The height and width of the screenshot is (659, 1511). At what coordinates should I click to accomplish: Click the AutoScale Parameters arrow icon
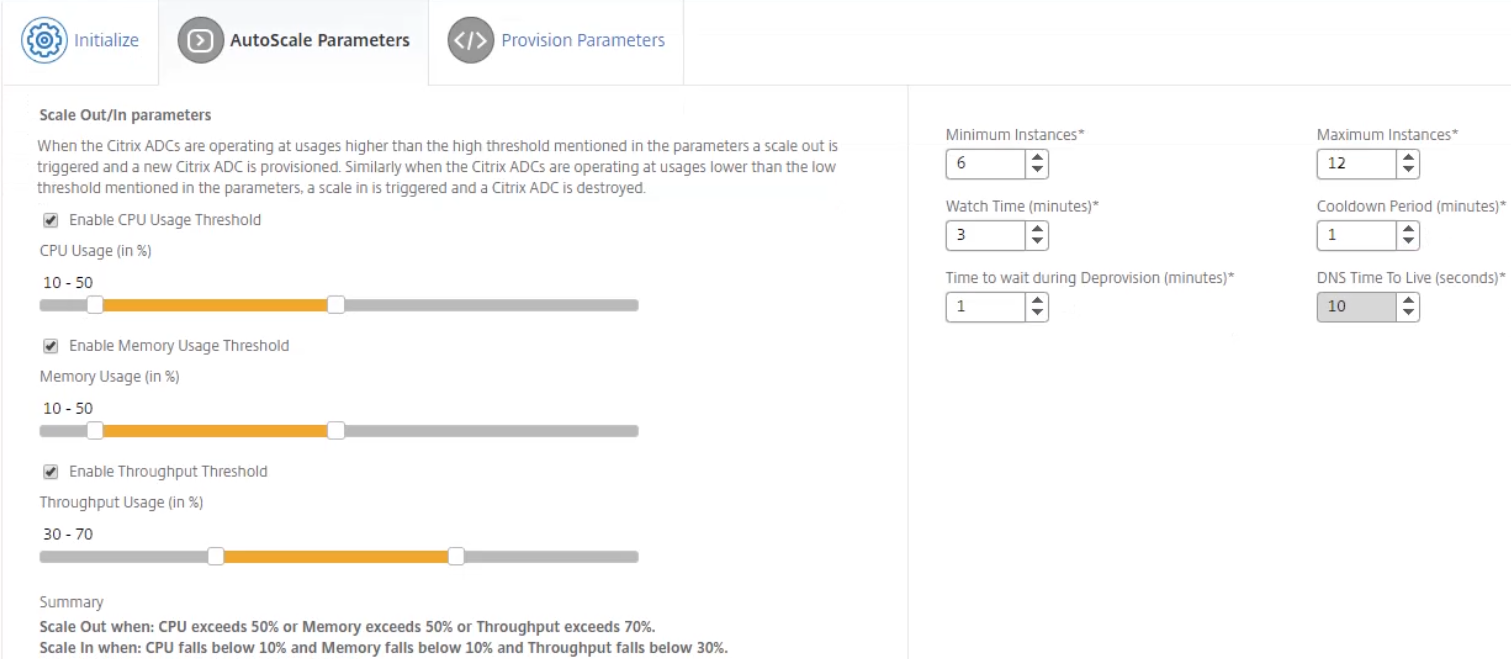pos(200,41)
